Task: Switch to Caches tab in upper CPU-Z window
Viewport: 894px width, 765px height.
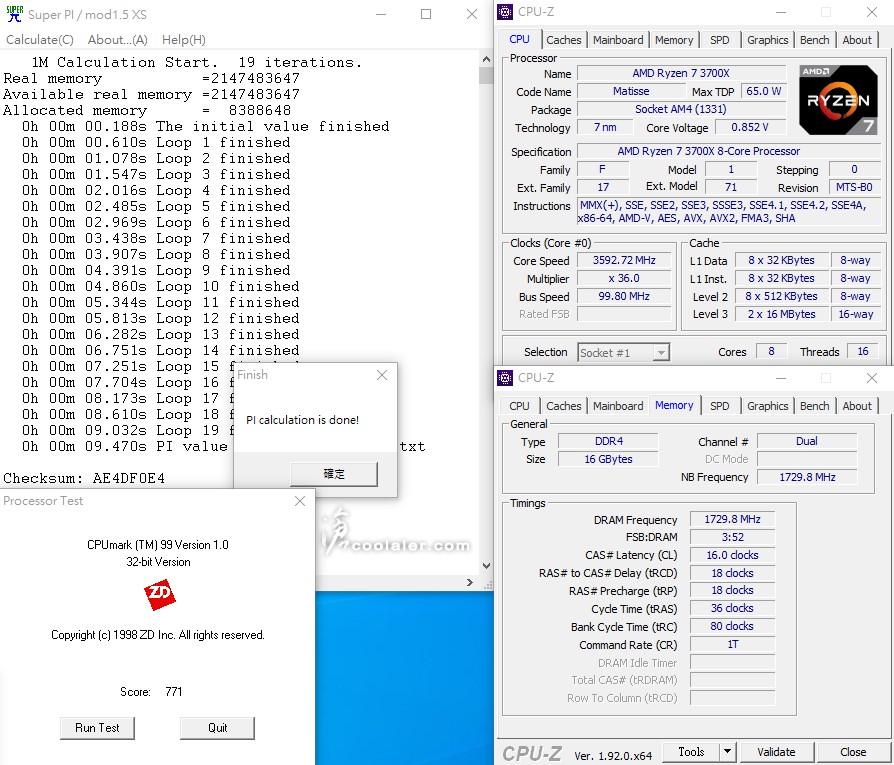Action: [x=564, y=40]
